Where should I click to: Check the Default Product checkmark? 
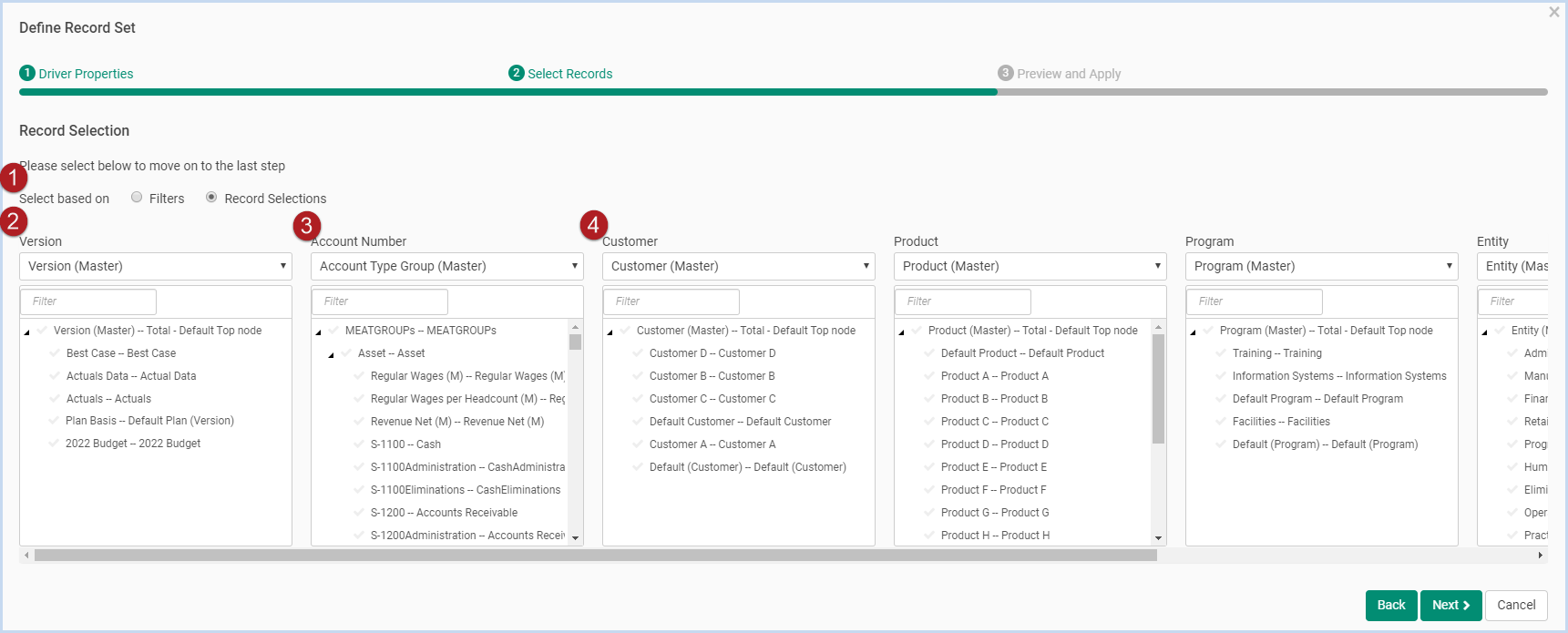[x=929, y=352]
